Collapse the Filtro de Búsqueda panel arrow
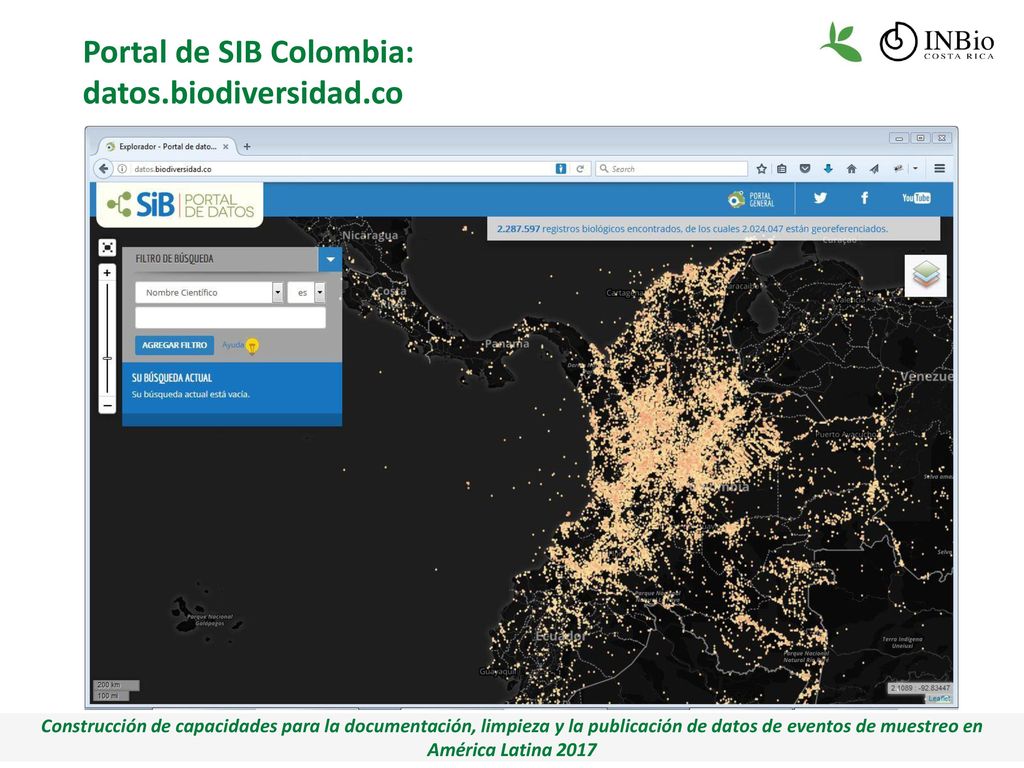This screenshot has width=1024, height=768. tap(330, 259)
